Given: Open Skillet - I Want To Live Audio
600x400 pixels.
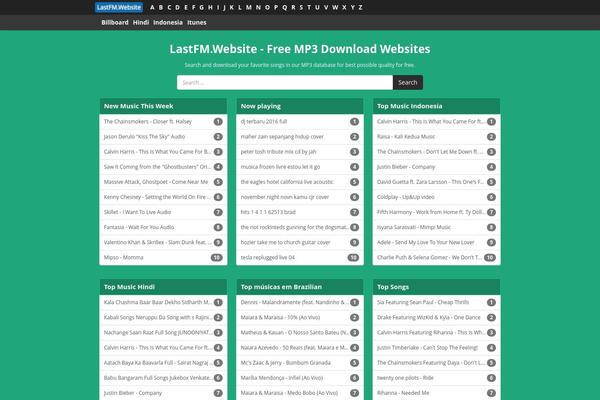Looking at the screenshot, I should click(137, 212).
